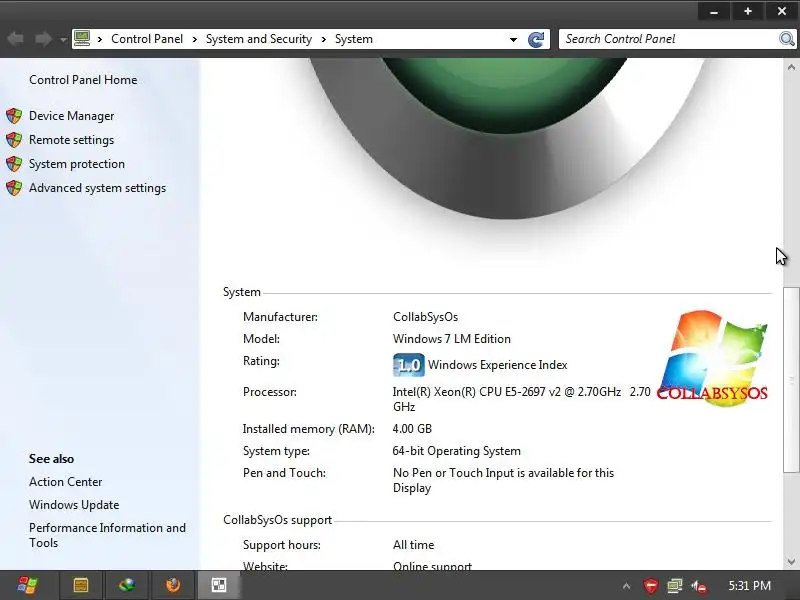Show hidden tray icons arrow
The image size is (800, 600).
[627, 586]
